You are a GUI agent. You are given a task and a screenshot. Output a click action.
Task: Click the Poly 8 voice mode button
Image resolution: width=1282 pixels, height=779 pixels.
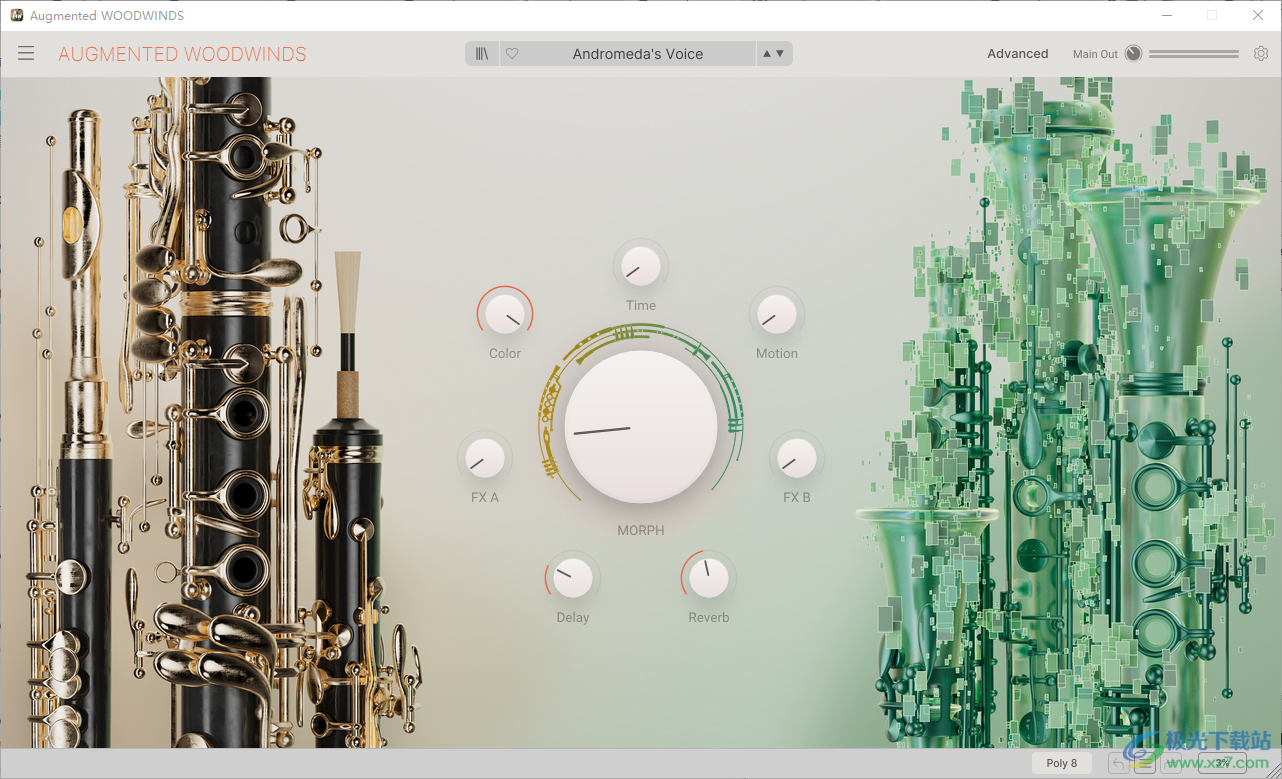tap(1061, 762)
